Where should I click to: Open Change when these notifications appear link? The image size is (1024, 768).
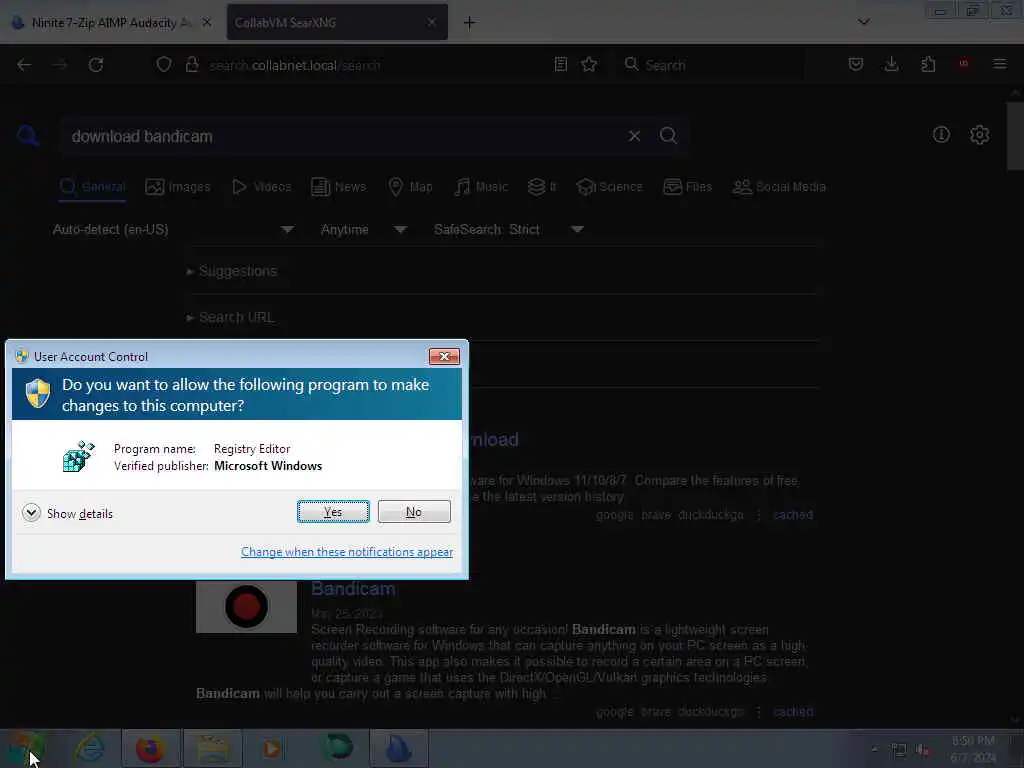point(347,552)
